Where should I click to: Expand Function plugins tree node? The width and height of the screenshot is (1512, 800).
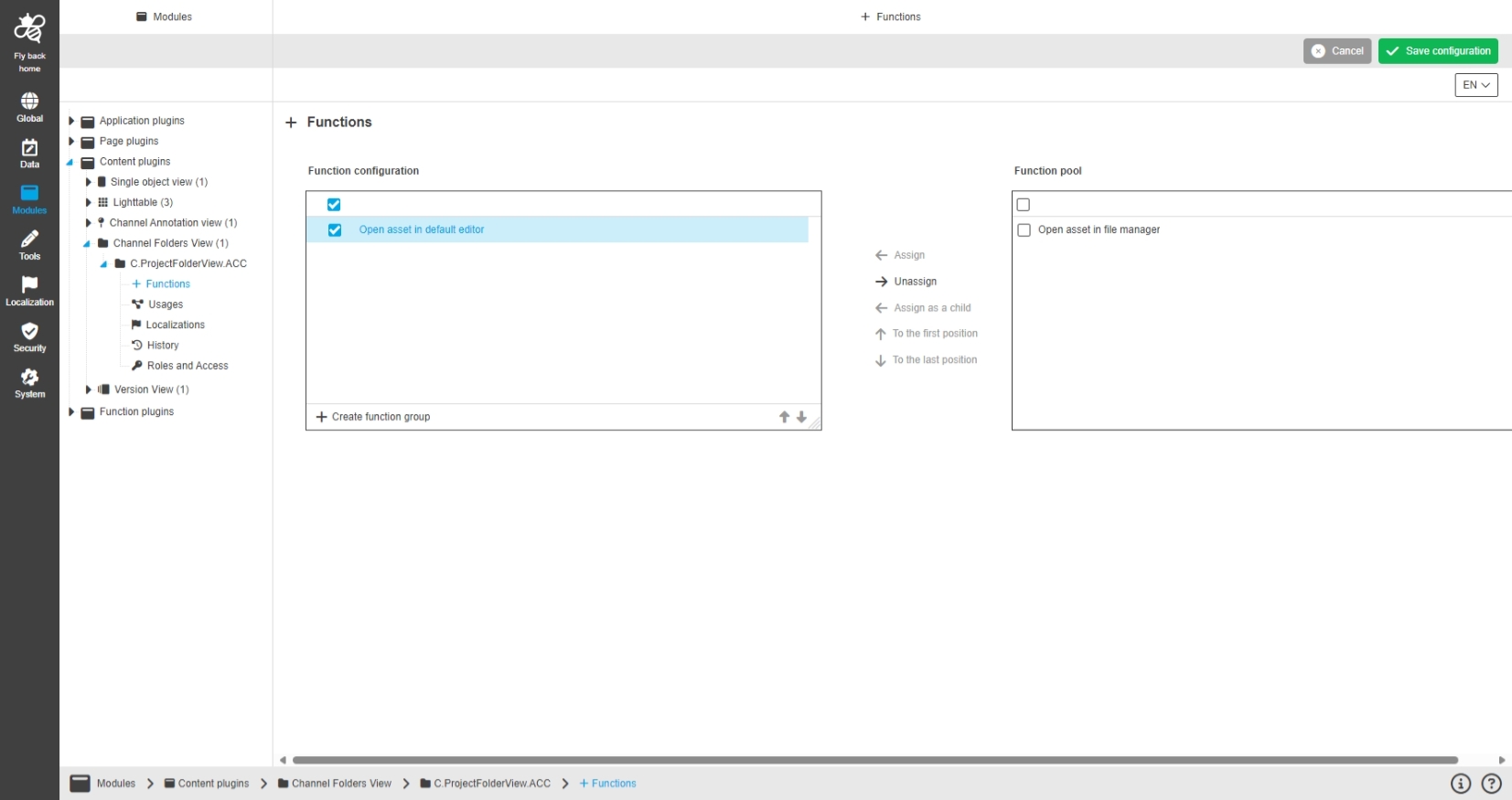pyautogui.click(x=71, y=411)
